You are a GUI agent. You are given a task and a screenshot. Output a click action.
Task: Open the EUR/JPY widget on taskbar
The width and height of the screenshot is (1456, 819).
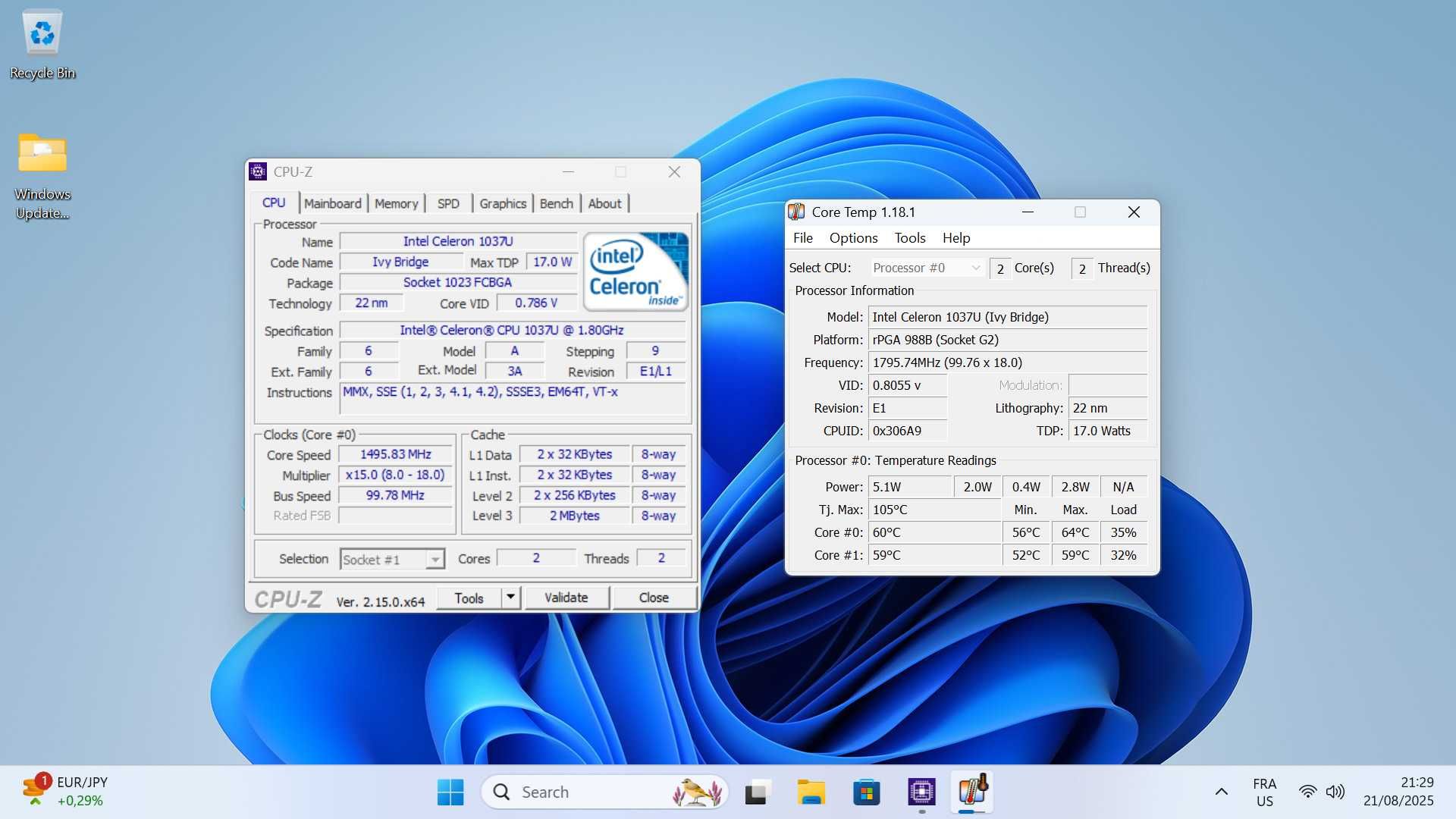pos(65,792)
